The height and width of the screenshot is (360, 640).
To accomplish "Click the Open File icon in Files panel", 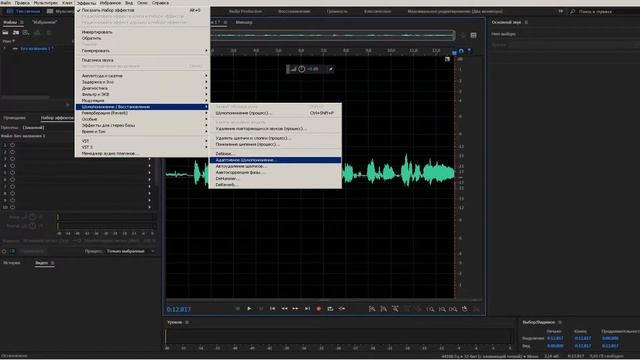I will pos(5,32).
